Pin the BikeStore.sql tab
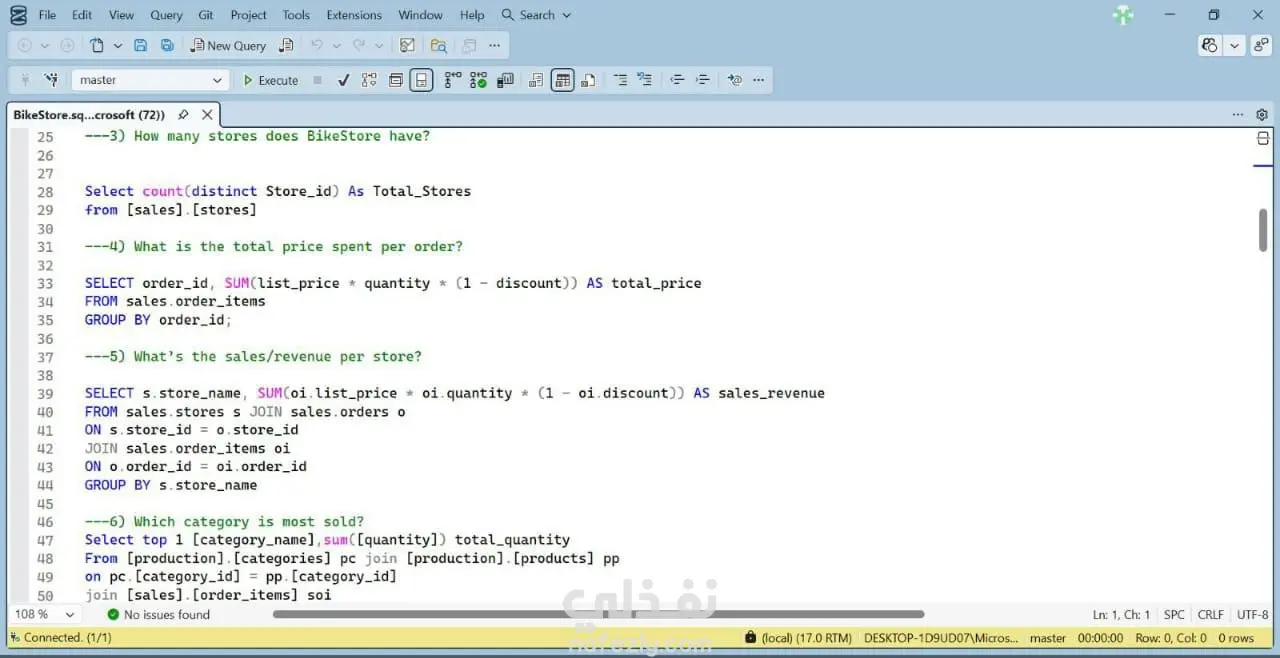Screen dimensions: 1280x658 pos(183,115)
